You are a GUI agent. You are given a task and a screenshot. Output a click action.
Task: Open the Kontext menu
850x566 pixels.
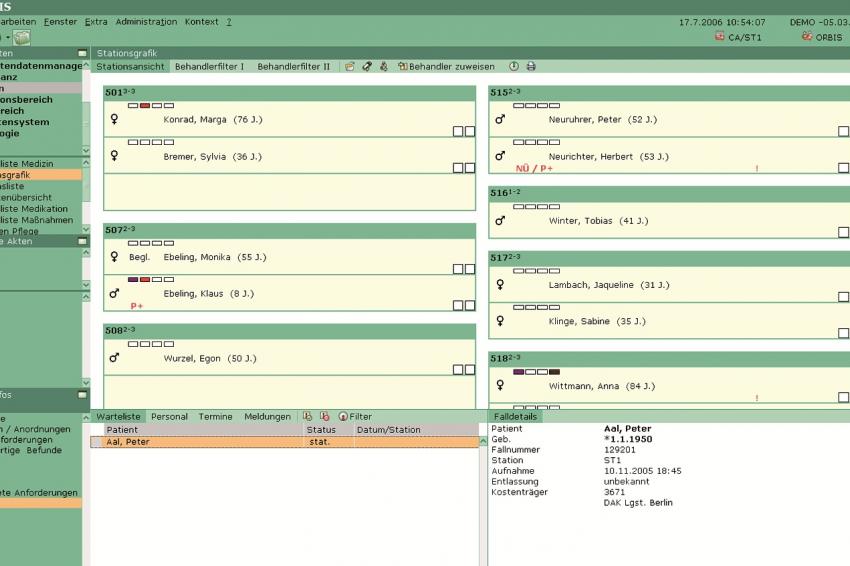point(201,22)
